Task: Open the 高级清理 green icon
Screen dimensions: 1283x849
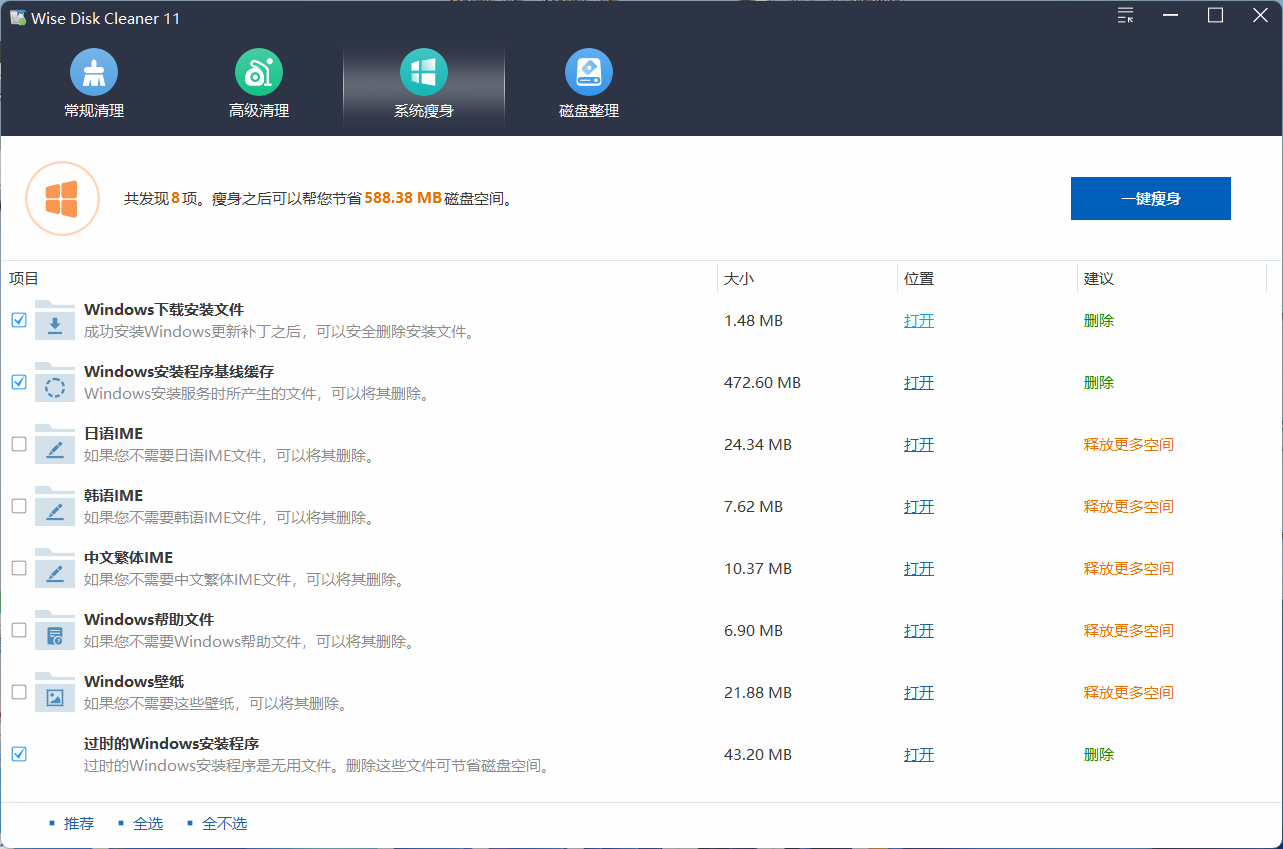Action: coord(259,73)
